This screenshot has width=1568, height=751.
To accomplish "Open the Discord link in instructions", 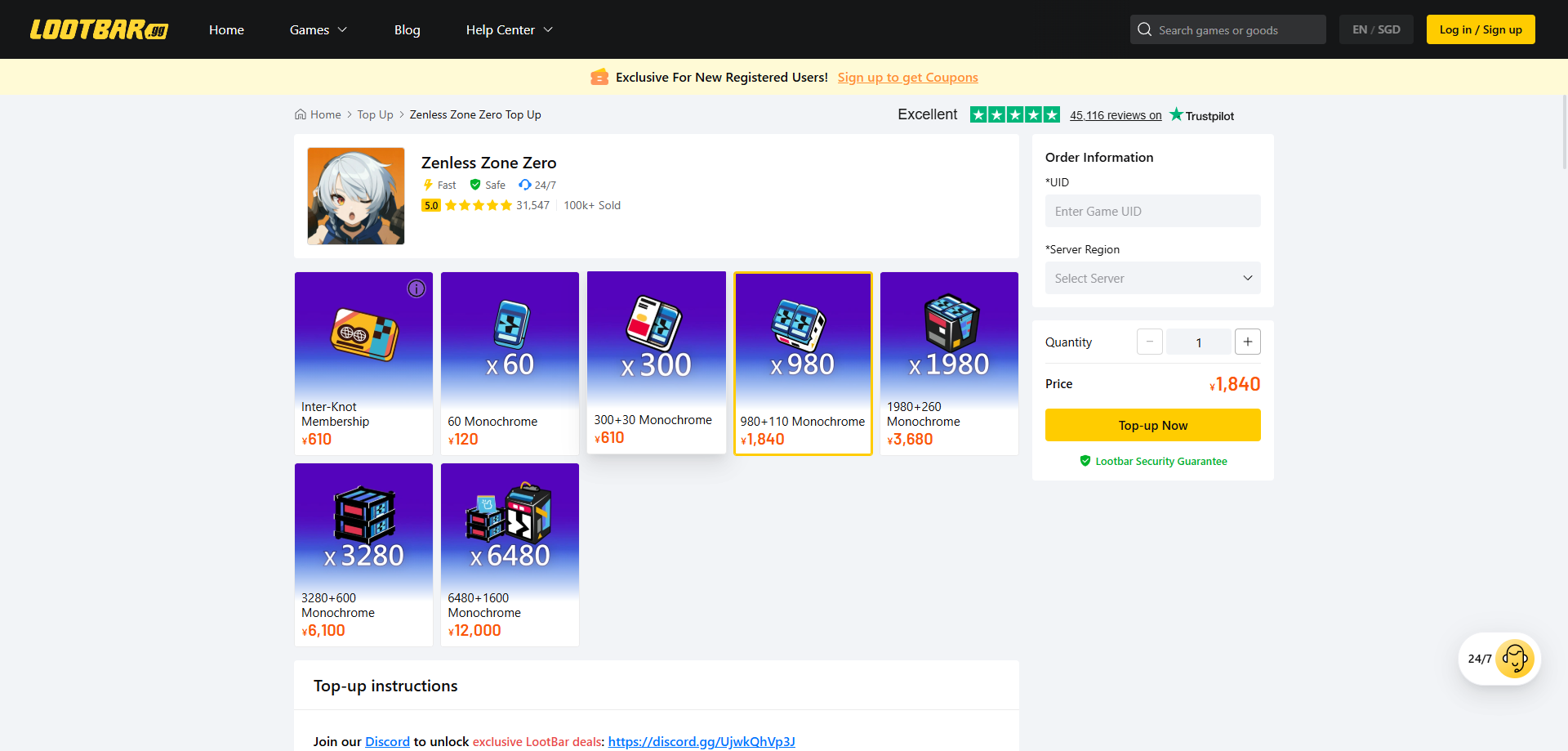I will 387,741.
